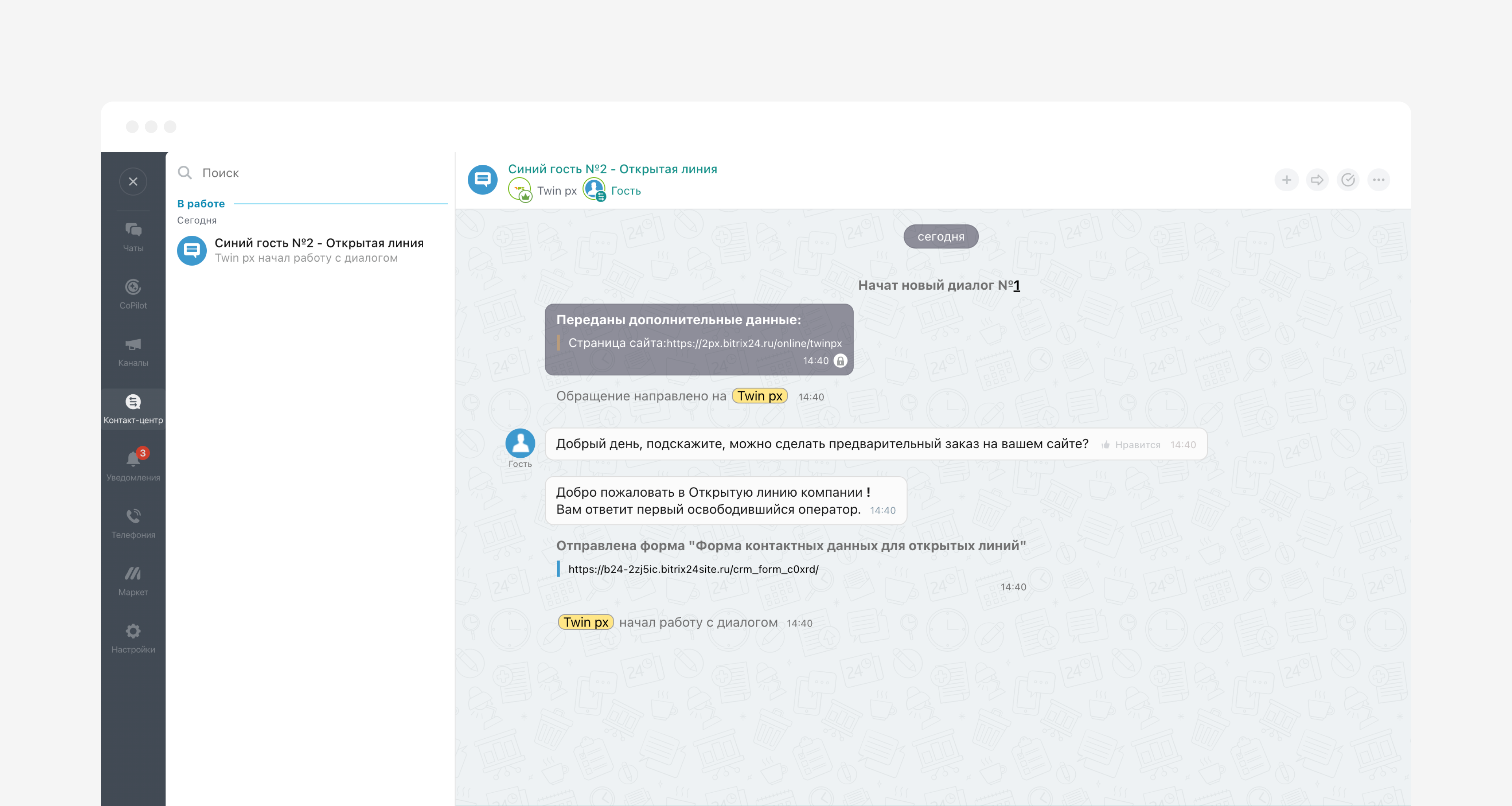1512x806 pixels.
Task: Click Сегодня date label in chat list
Action: coord(196,220)
